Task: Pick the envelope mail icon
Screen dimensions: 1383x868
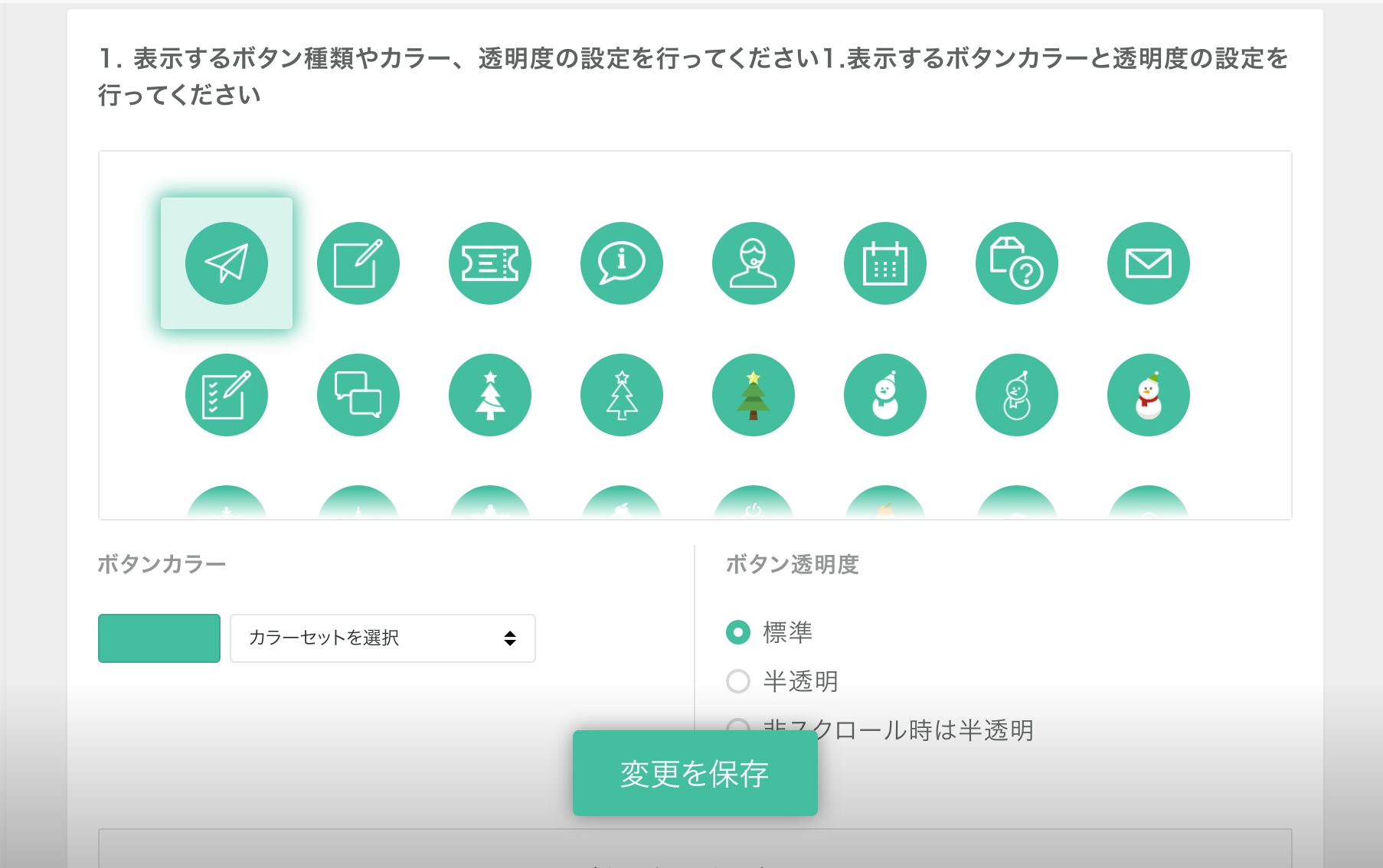Action: [x=1149, y=263]
